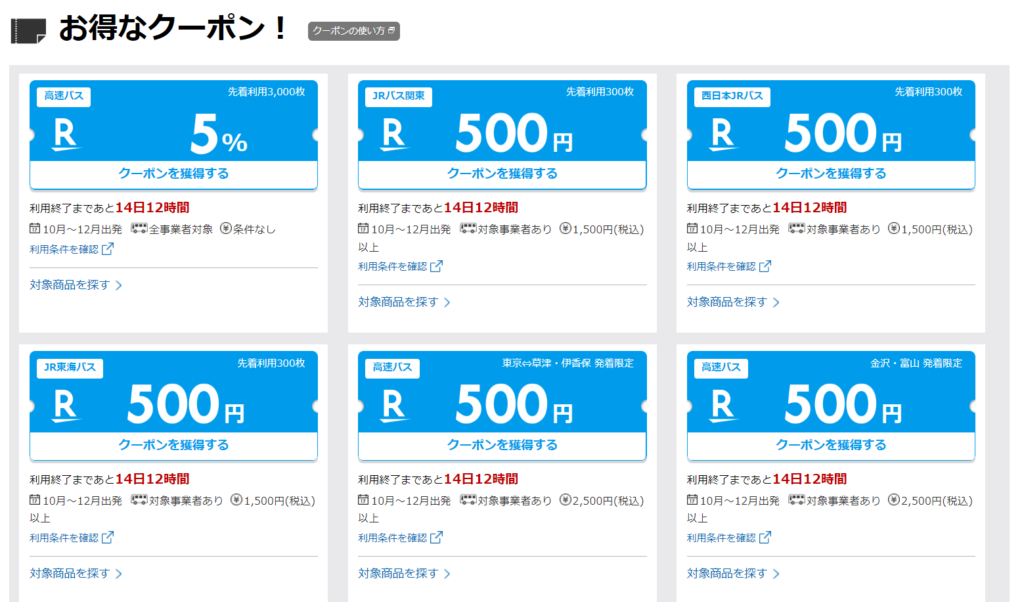Get the JR東海バス 500円 coupon
1024x602 pixels.
174,445
